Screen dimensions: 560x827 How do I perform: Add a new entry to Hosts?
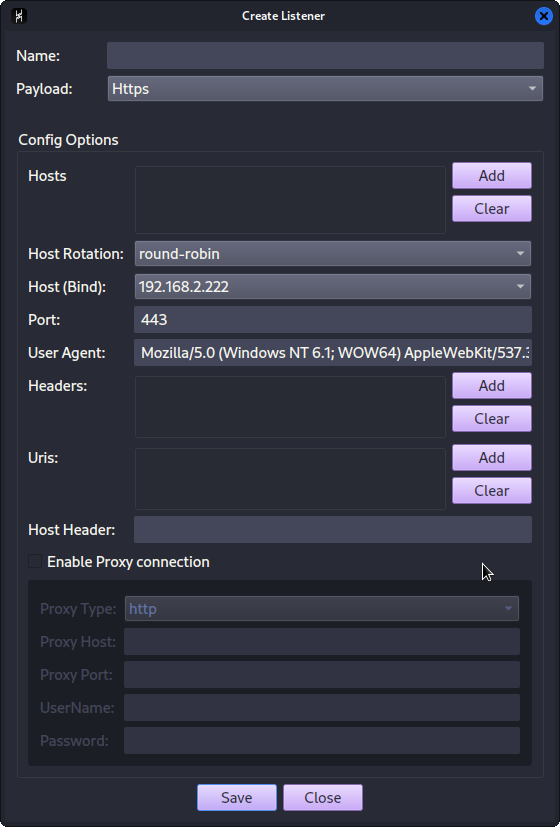point(491,176)
